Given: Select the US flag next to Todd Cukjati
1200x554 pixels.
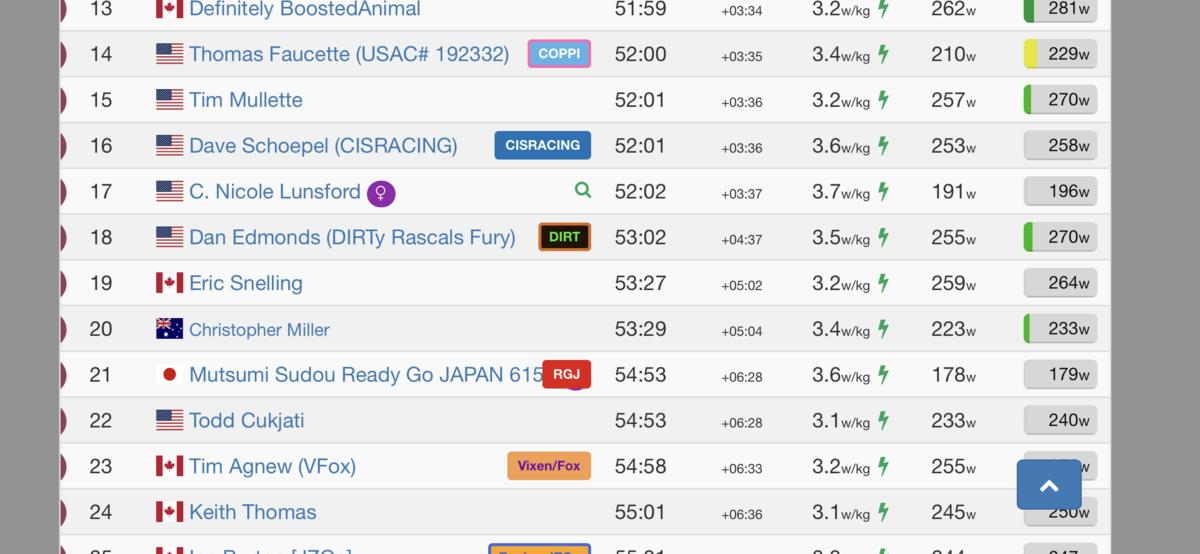Looking at the screenshot, I should (x=170, y=420).
